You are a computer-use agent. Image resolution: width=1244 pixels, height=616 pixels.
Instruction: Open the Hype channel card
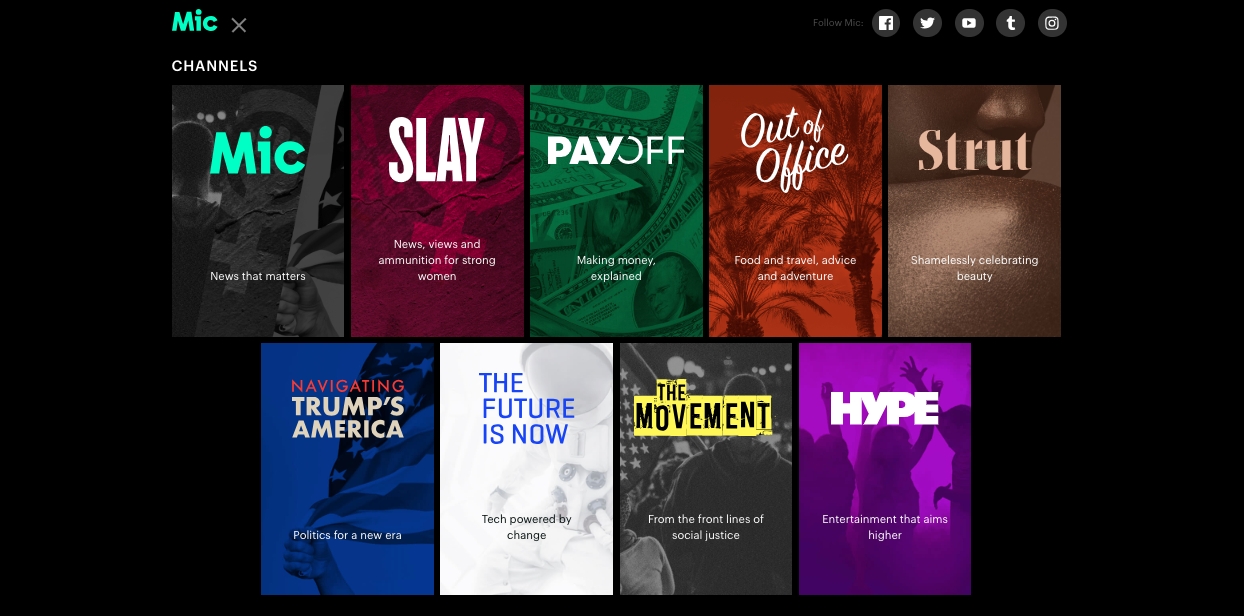[885, 469]
